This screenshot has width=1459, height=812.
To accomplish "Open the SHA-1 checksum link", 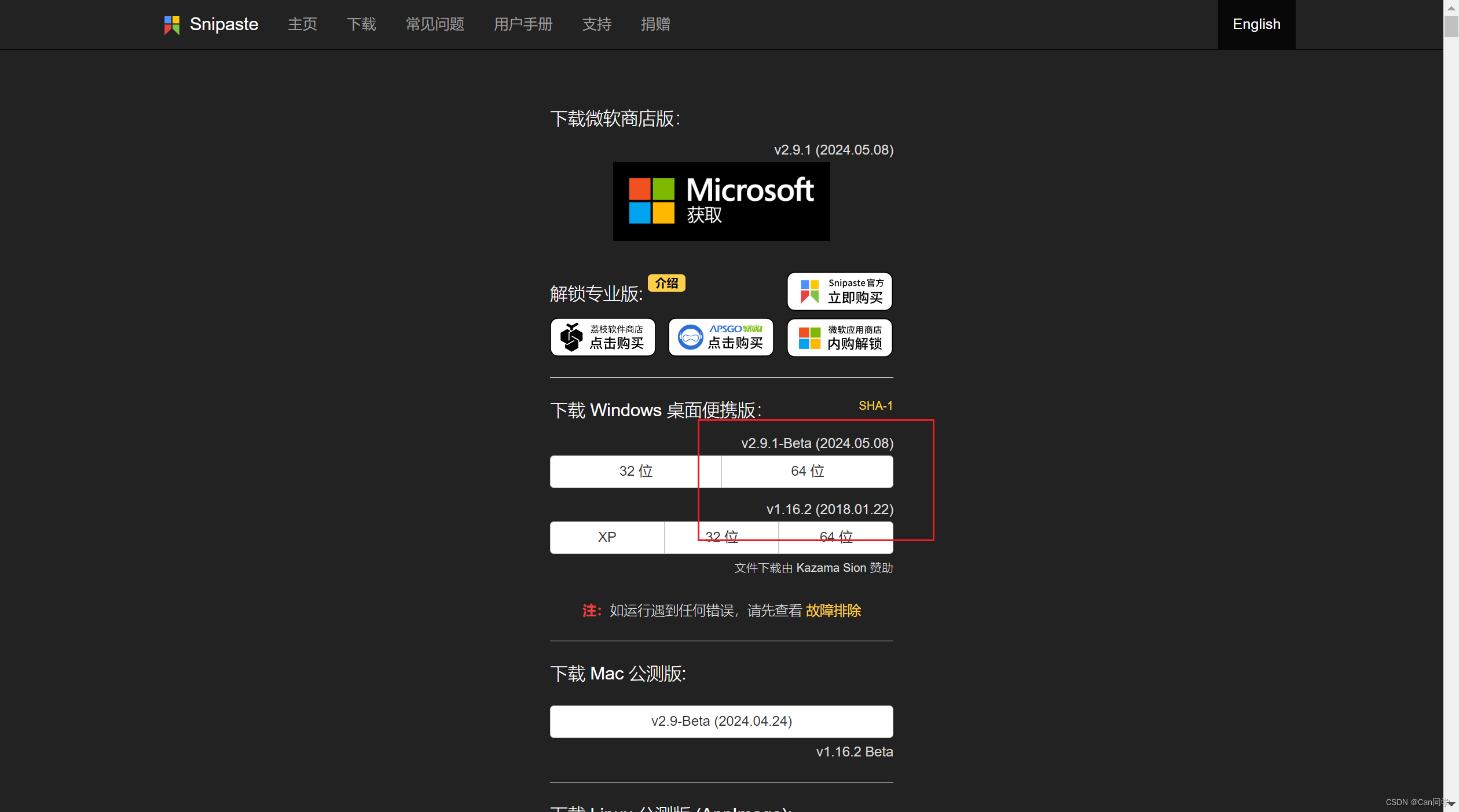I will [875, 406].
